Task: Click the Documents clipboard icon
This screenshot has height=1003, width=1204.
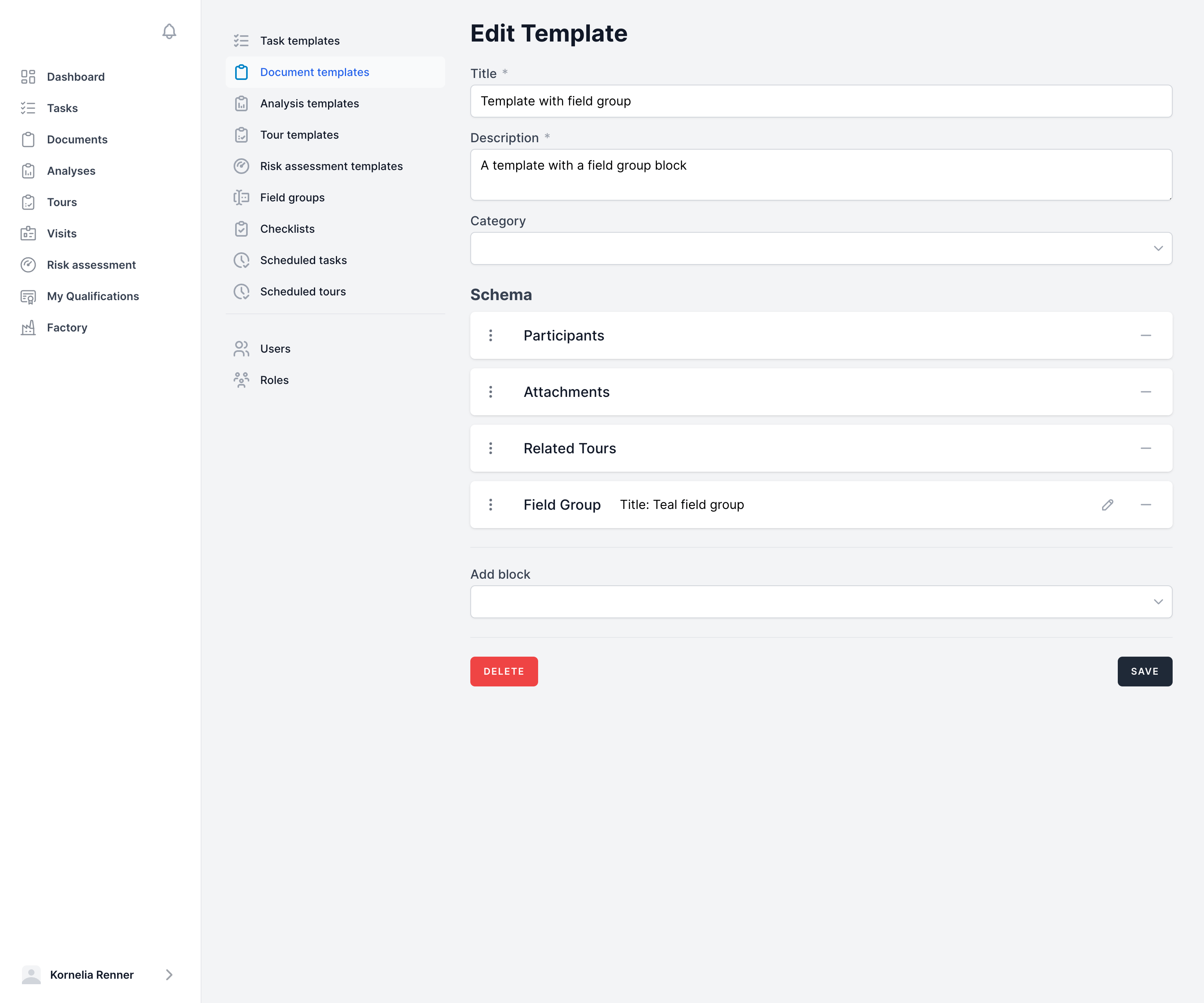Action: pyautogui.click(x=28, y=139)
